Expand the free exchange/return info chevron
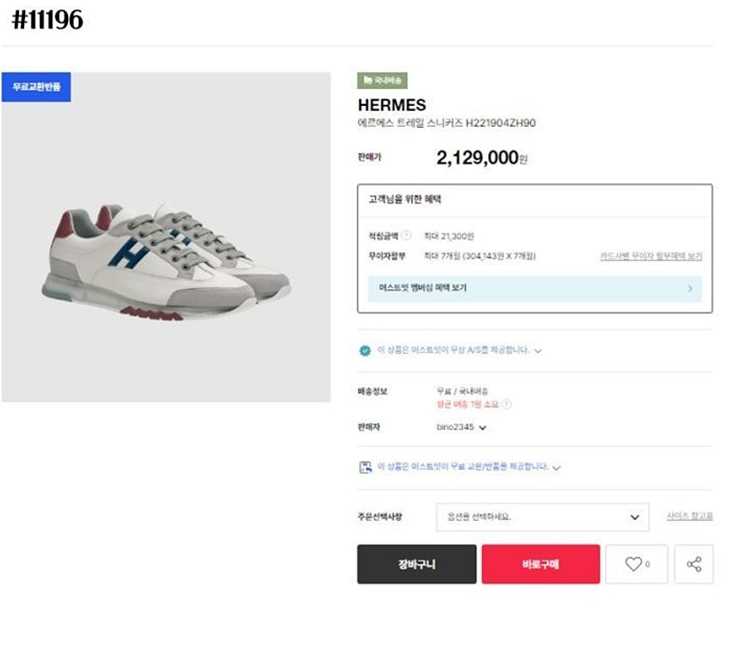This screenshot has height=659, width=750. pyautogui.click(x=557, y=467)
